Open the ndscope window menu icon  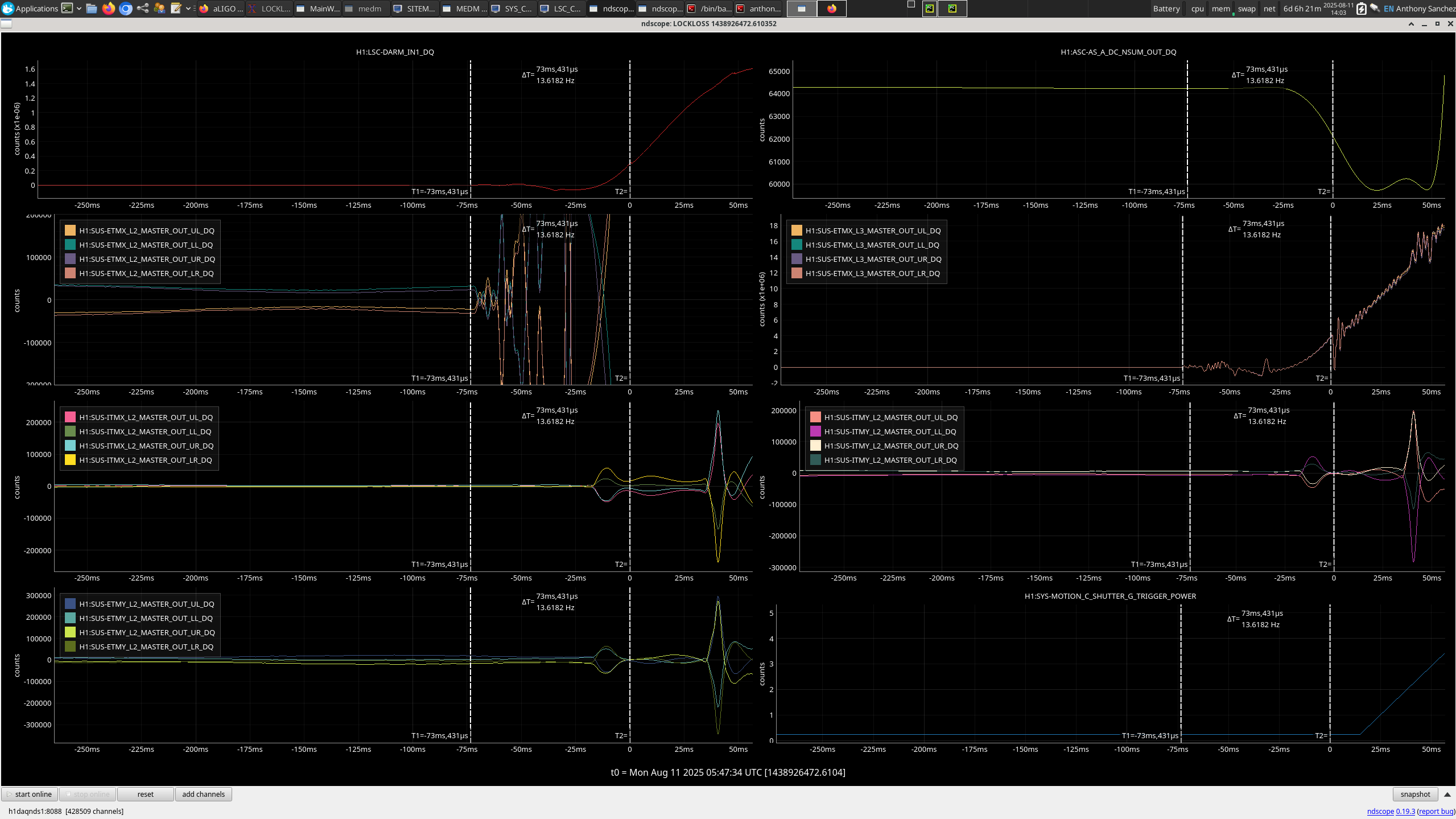tap(6, 23)
